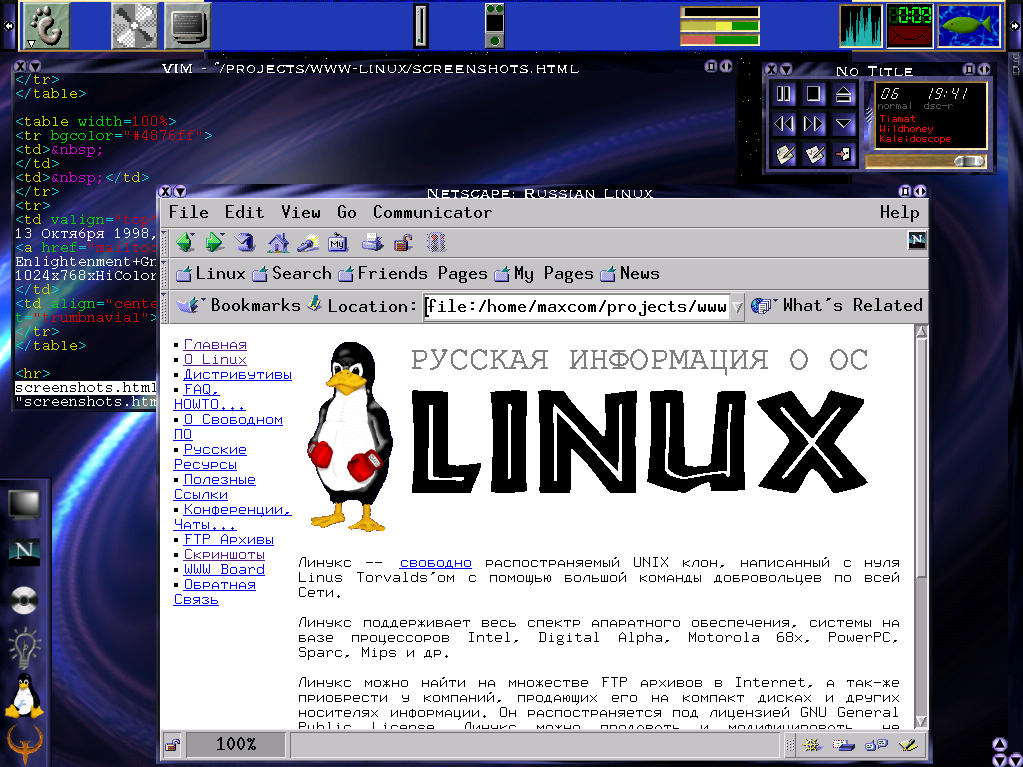
Task: Open the Friends Pages toolbar folder
Action: (412, 273)
